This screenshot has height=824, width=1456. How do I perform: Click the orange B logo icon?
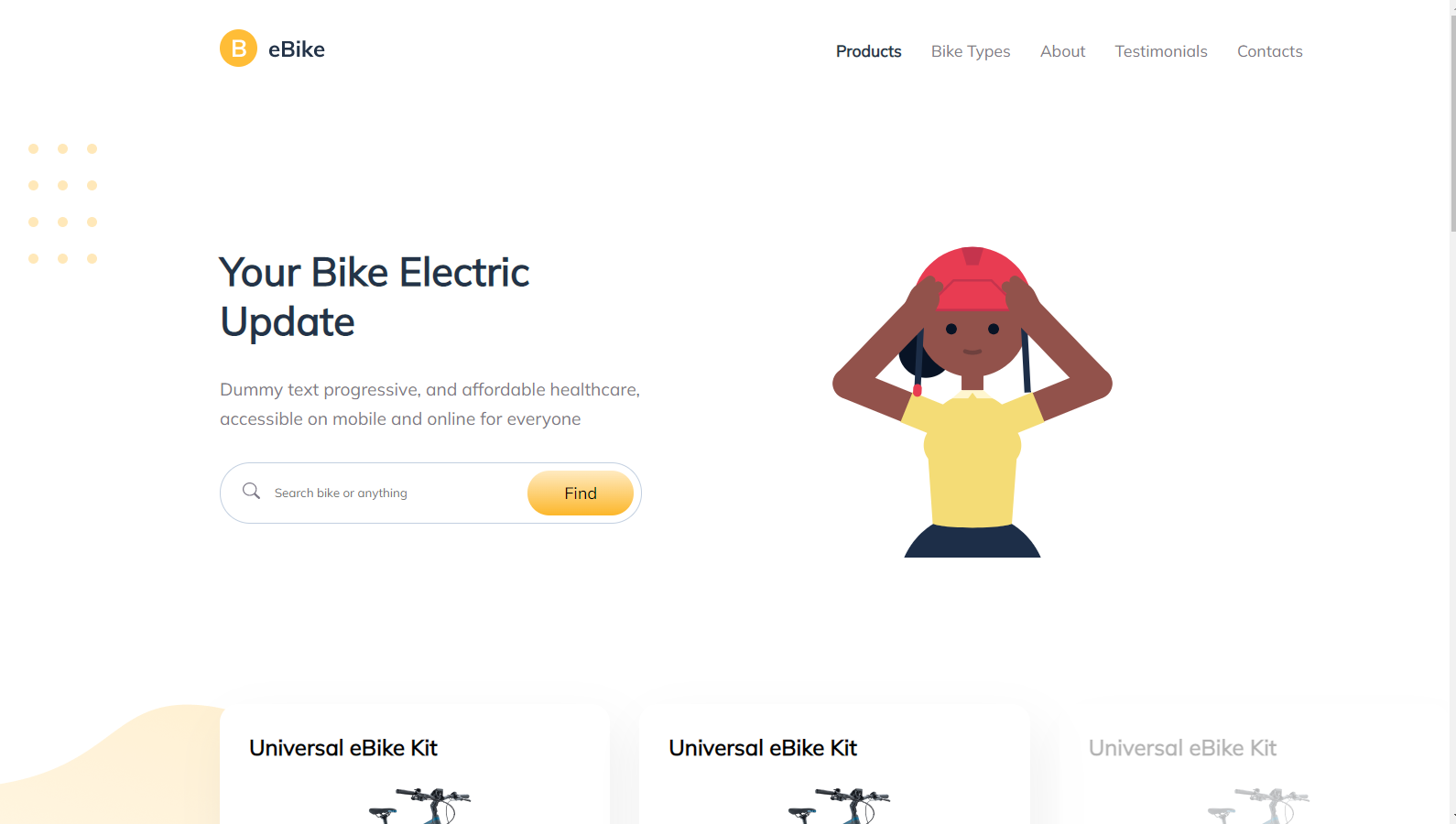coord(238,49)
